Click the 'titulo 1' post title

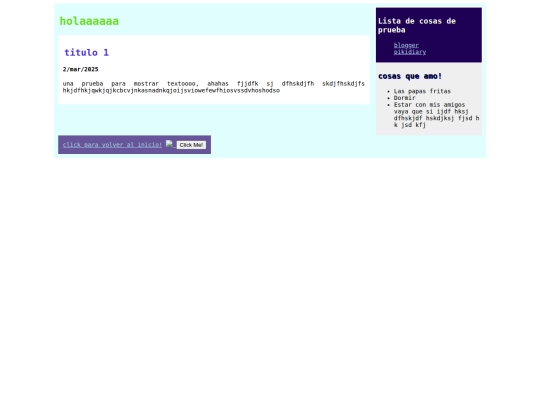point(86,52)
